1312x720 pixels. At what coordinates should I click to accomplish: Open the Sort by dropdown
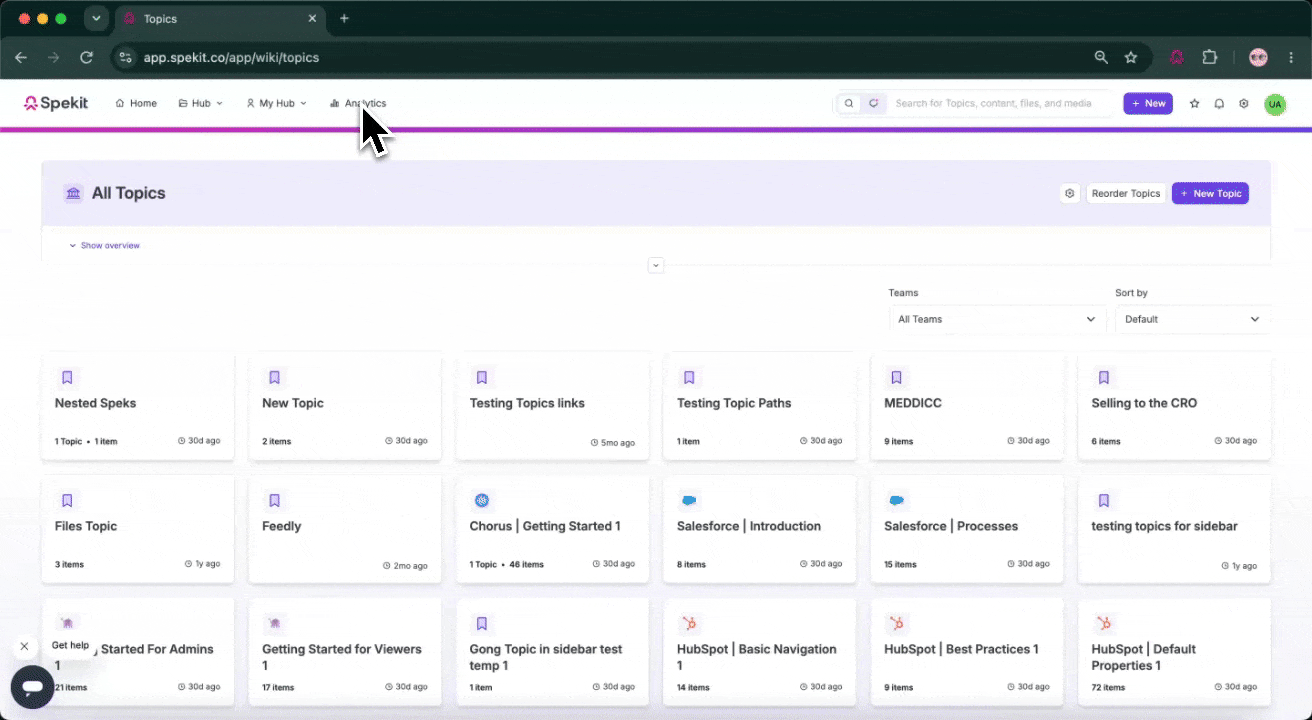pyautogui.click(x=1193, y=319)
